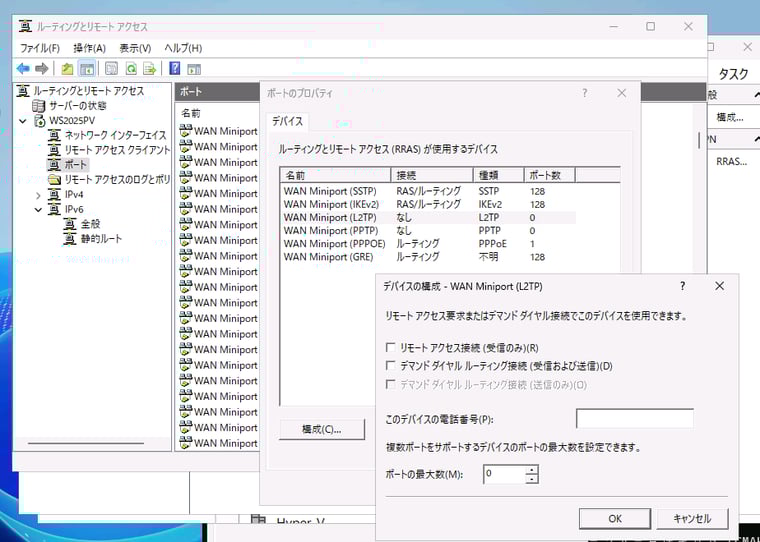The image size is (760, 542).
Task: Collapse the IPv6 tree node
Action: [38, 210]
